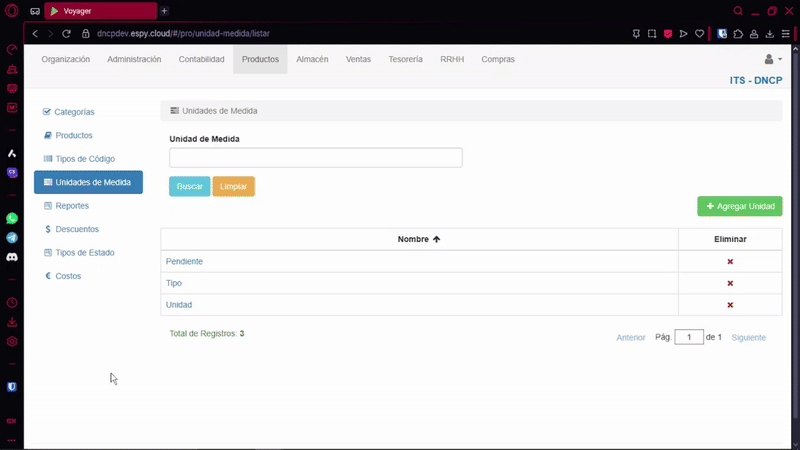Reload the current page

point(66,34)
